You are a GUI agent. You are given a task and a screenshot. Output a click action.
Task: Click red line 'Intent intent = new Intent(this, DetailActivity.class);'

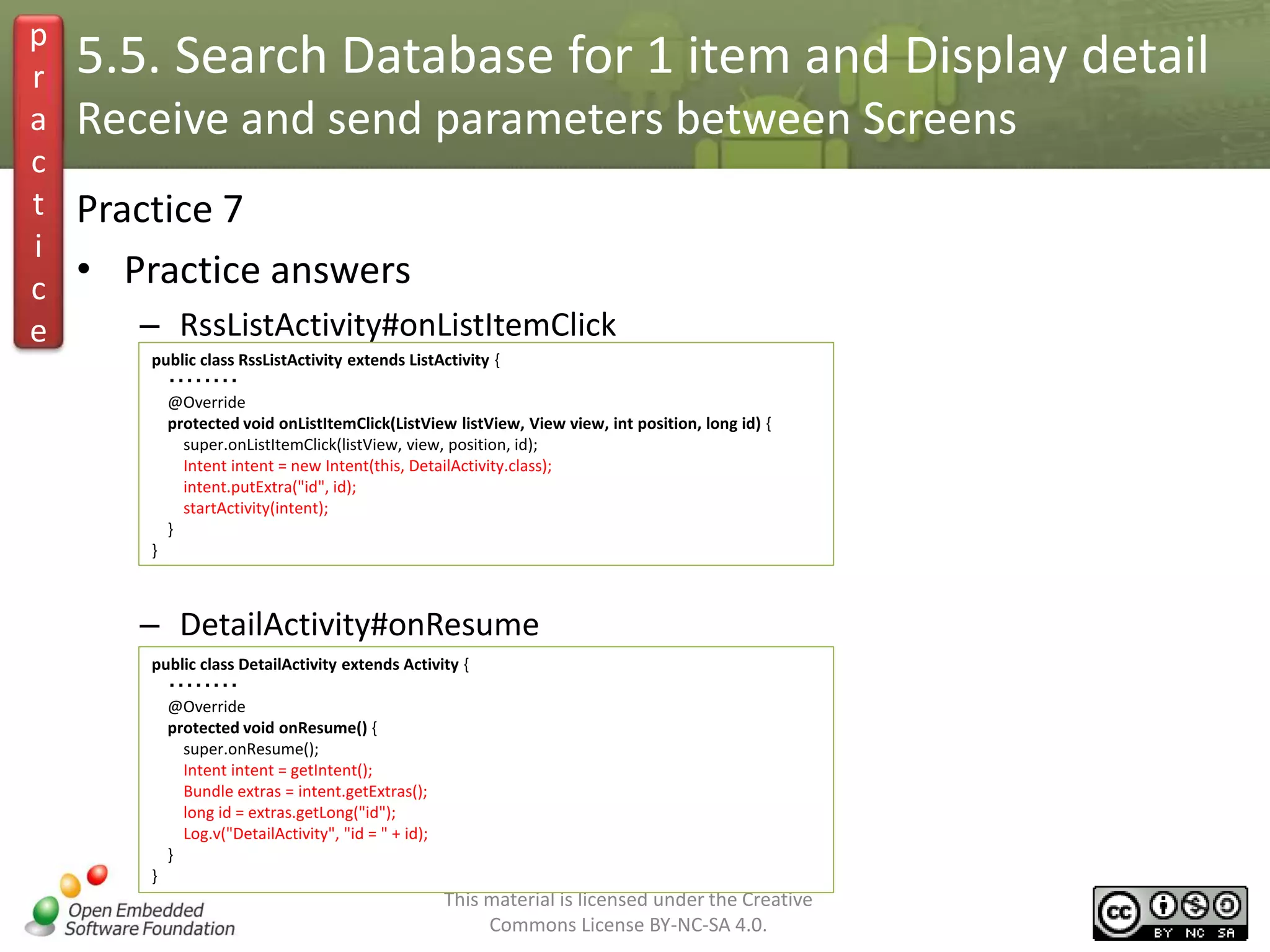pos(367,465)
